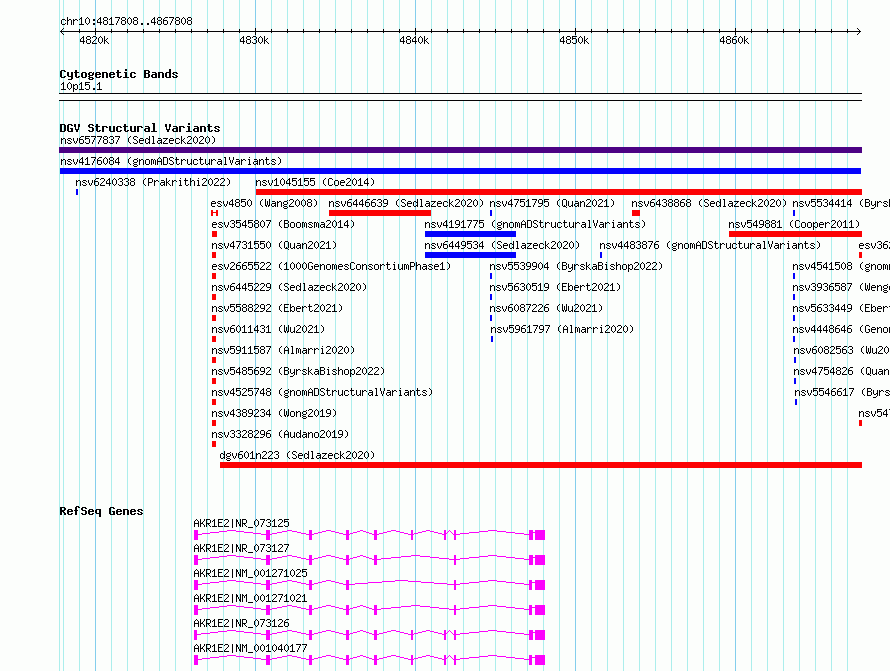Click esv2665522 (1000GenomesConsortiumPhase1) label
Screen dimensions: 890x671
click(331, 266)
